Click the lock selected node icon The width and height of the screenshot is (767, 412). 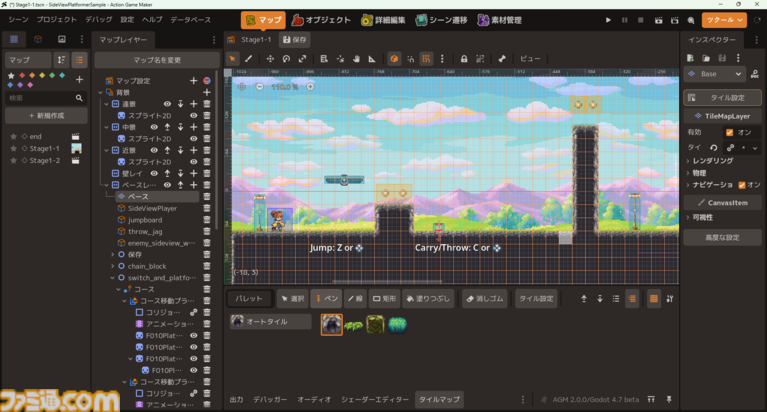click(x=464, y=59)
